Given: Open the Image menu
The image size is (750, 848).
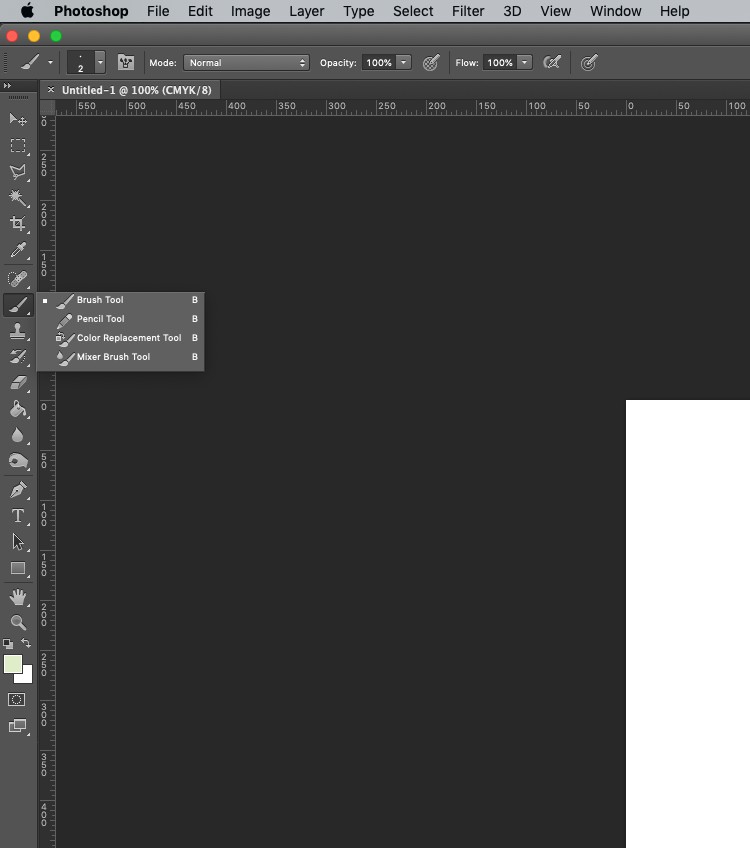Looking at the screenshot, I should click(250, 11).
